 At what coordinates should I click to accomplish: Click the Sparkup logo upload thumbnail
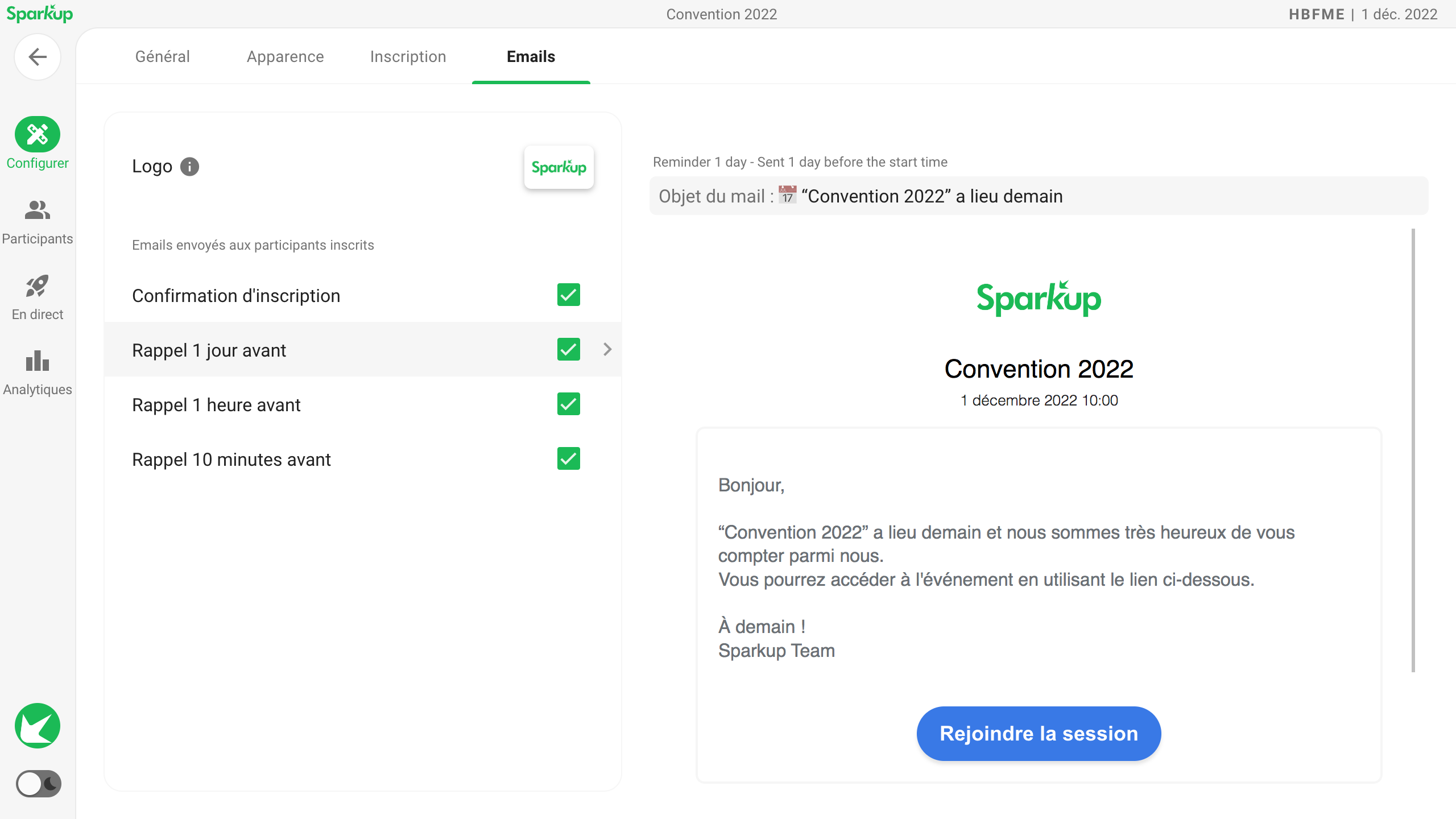click(x=559, y=167)
